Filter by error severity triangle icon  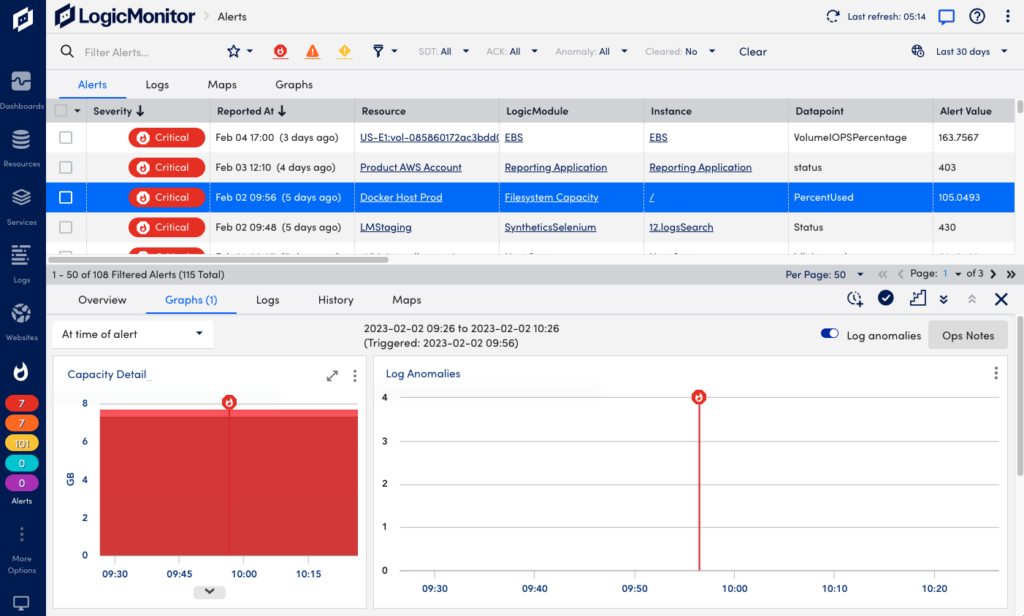313,51
